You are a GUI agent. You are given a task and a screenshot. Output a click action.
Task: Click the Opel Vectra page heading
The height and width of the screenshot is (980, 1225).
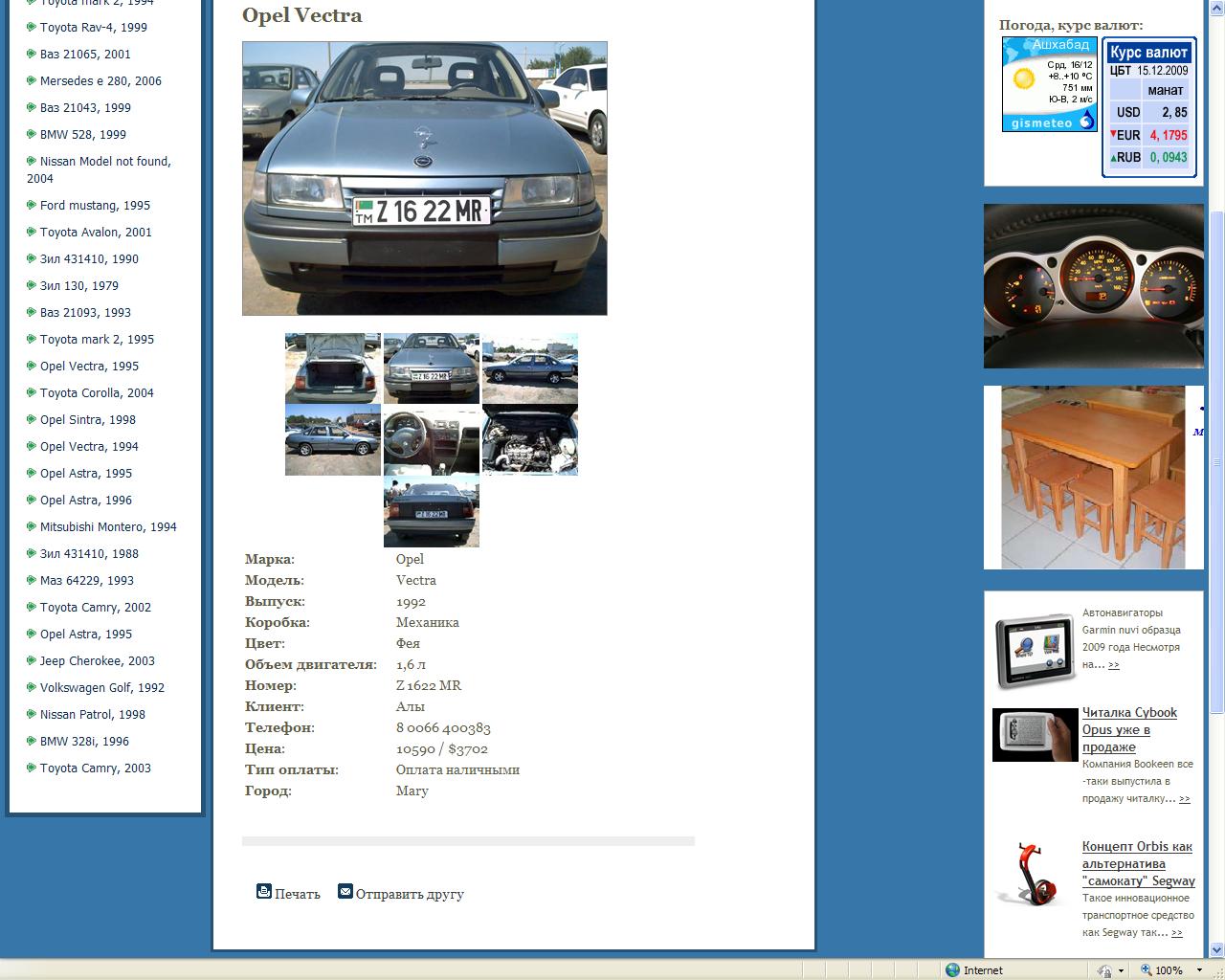(x=302, y=15)
